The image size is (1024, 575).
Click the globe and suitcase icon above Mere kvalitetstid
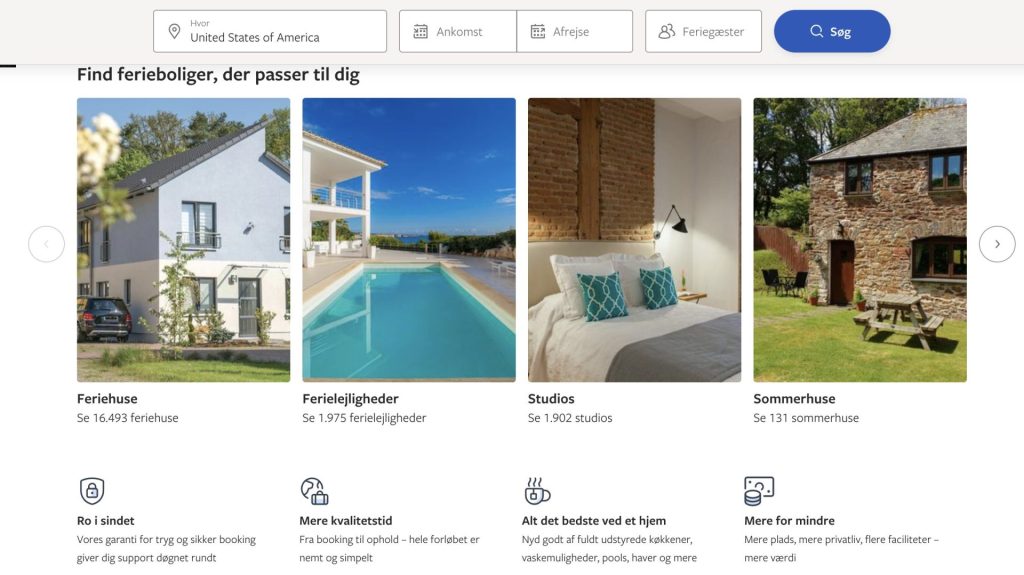[314, 491]
